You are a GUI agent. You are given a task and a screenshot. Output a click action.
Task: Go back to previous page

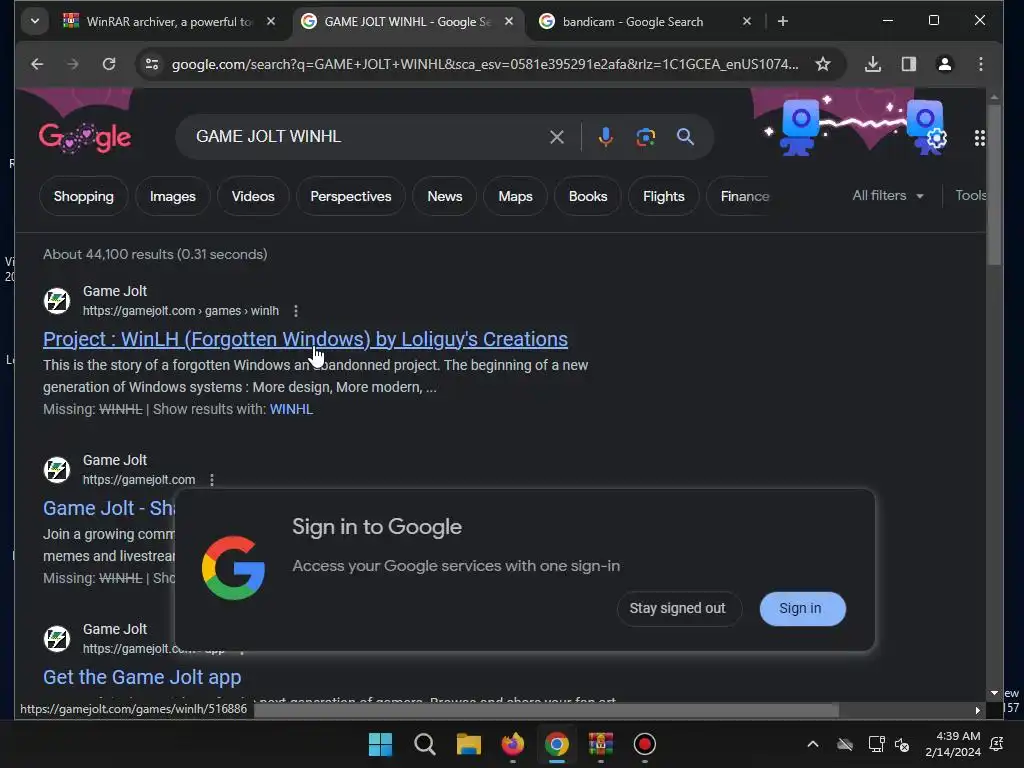click(x=37, y=64)
